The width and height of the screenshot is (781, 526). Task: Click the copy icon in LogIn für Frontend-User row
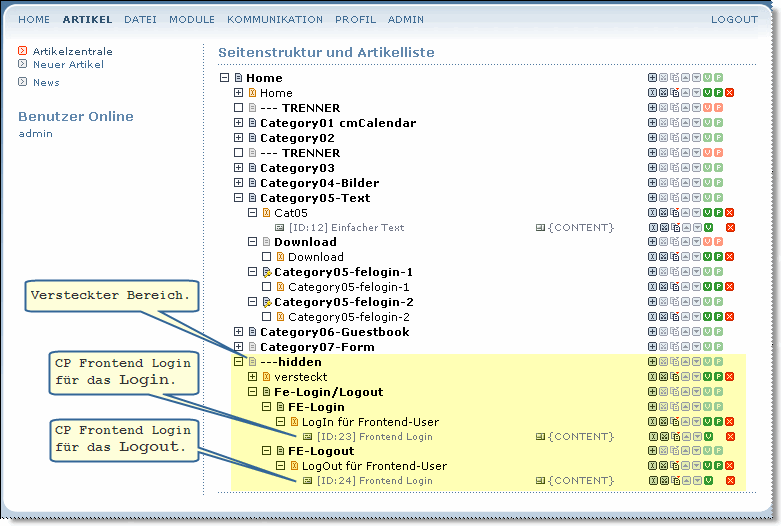675,422
